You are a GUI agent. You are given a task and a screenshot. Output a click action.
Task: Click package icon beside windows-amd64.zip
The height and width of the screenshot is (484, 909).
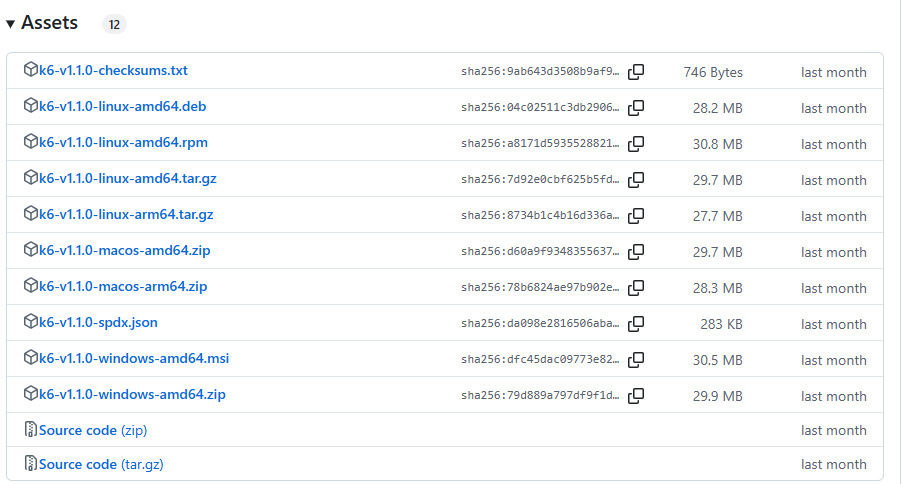[x=31, y=393]
